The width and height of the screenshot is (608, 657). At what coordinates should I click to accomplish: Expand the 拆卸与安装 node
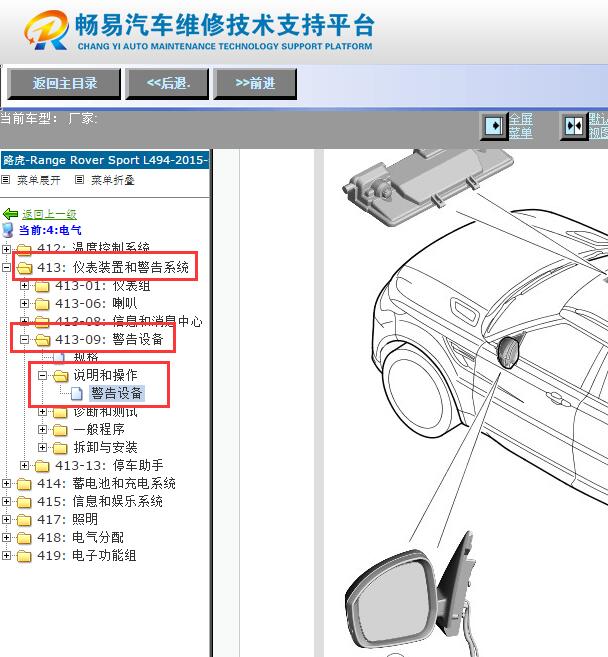42,447
